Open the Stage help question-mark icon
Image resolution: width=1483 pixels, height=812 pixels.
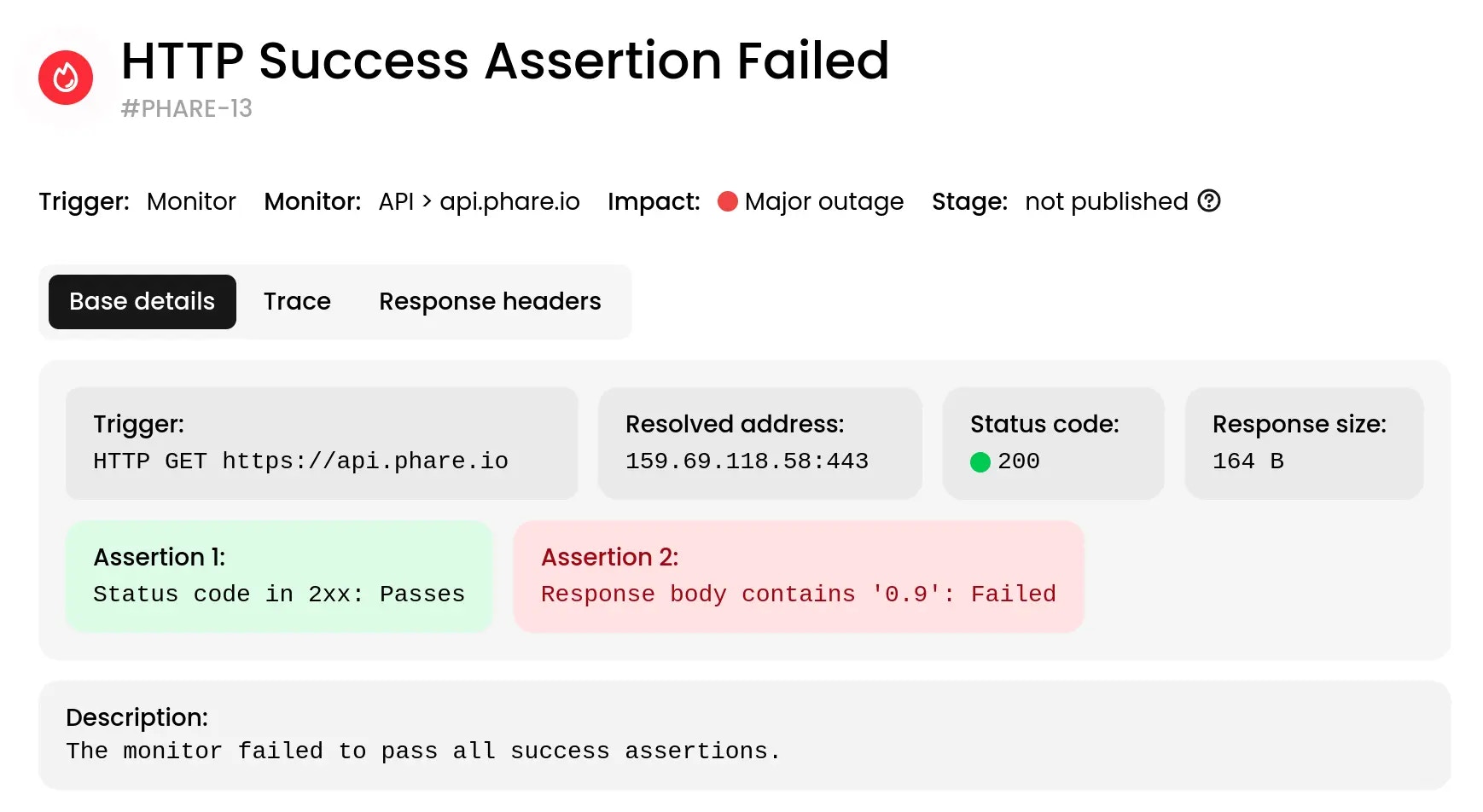click(1209, 200)
